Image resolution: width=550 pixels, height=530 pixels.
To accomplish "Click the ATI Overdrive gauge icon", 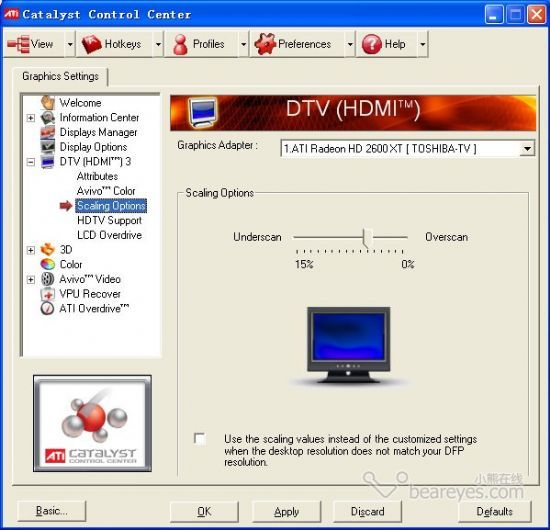I will coord(48,308).
